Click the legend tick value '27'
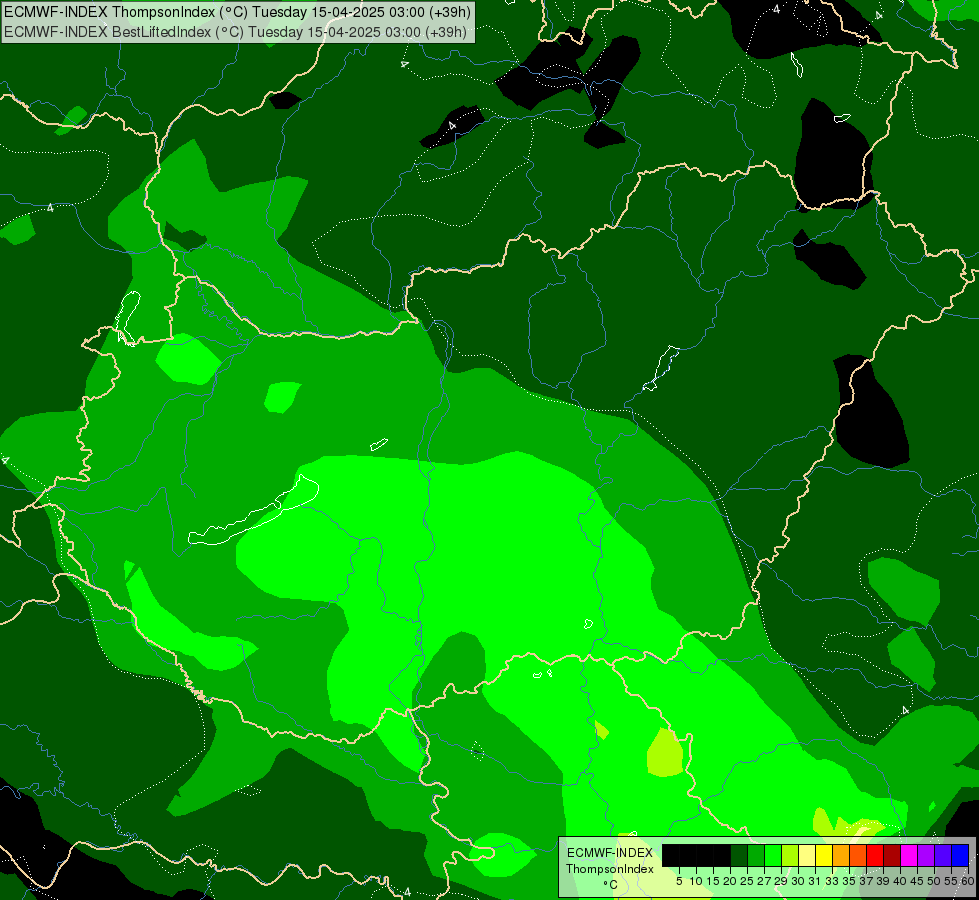The image size is (979, 900). [764, 881]
